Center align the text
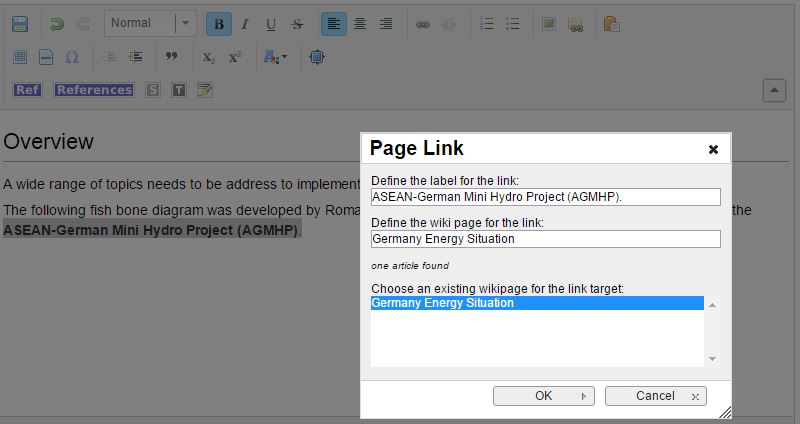The image size is (800, 424). tap(360, 24)
